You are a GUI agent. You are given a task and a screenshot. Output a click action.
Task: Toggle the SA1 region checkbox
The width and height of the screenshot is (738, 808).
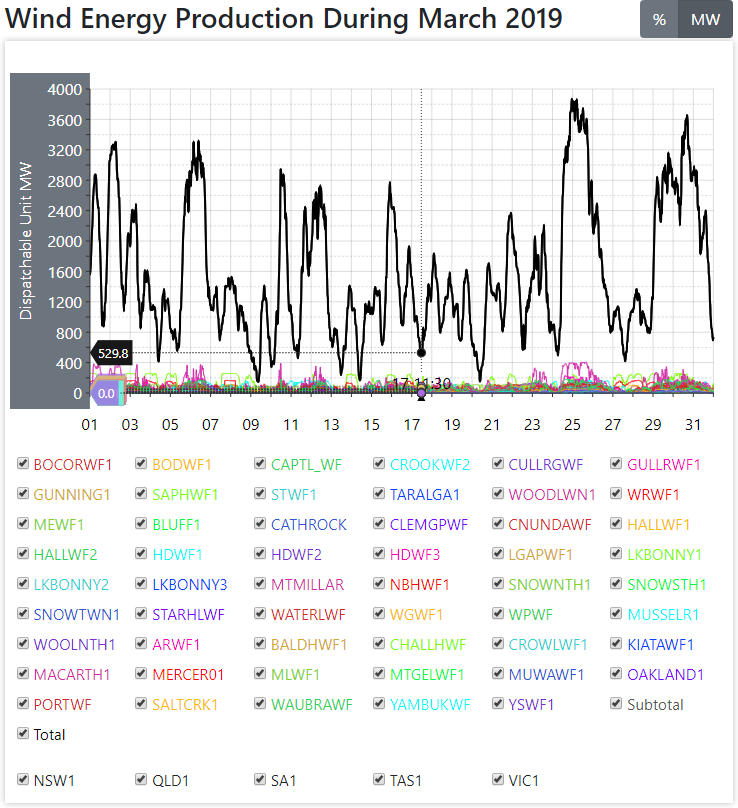pyautogui.click(x=261, y=780)
